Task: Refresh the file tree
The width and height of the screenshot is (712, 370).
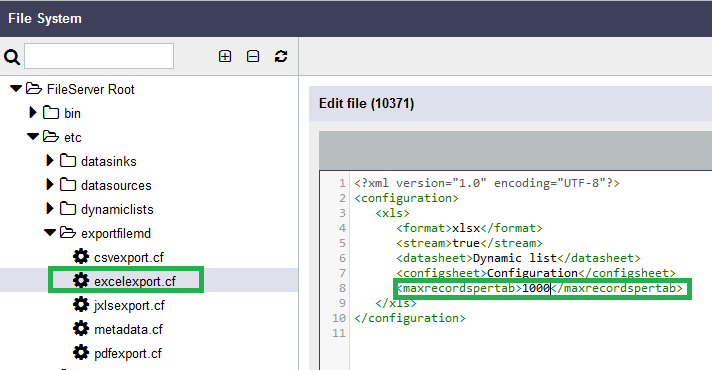Action: (x=281, y=56)
